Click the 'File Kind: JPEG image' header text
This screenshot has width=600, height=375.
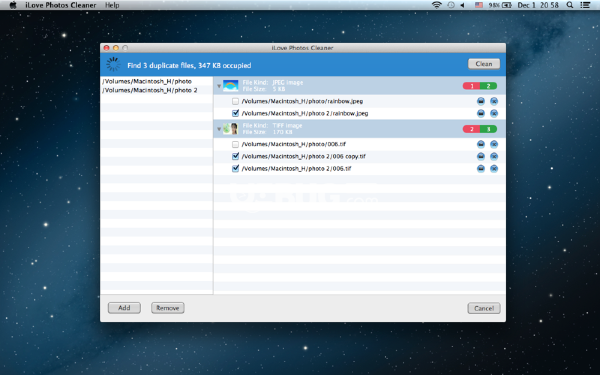tap(272, 82)
